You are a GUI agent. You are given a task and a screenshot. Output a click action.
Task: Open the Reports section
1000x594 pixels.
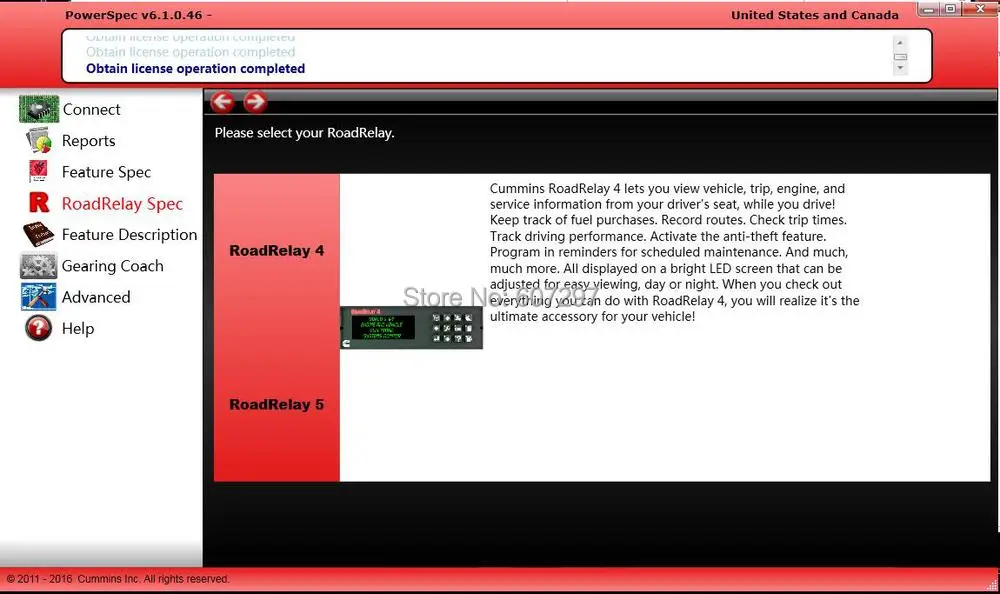pyautogui.click(x=89, y=140)
